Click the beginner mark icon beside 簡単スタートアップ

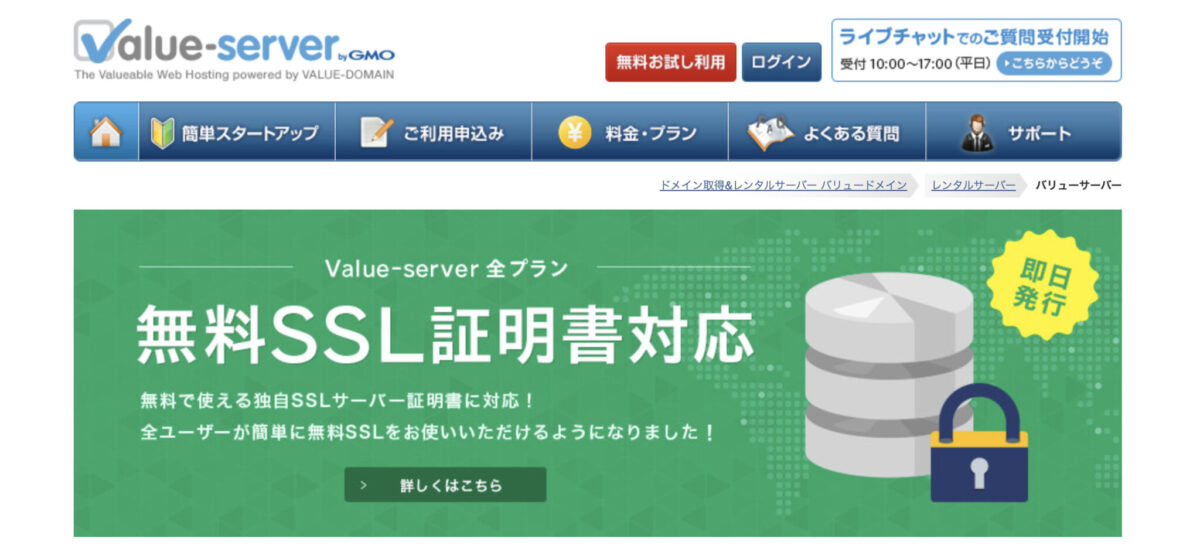162,132
